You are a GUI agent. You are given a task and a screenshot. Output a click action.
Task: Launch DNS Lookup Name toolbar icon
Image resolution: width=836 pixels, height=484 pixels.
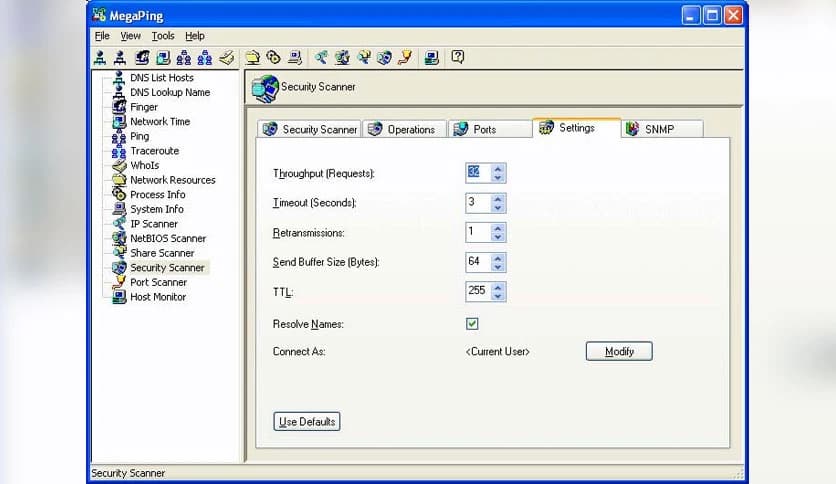click(x=120, y=57)
